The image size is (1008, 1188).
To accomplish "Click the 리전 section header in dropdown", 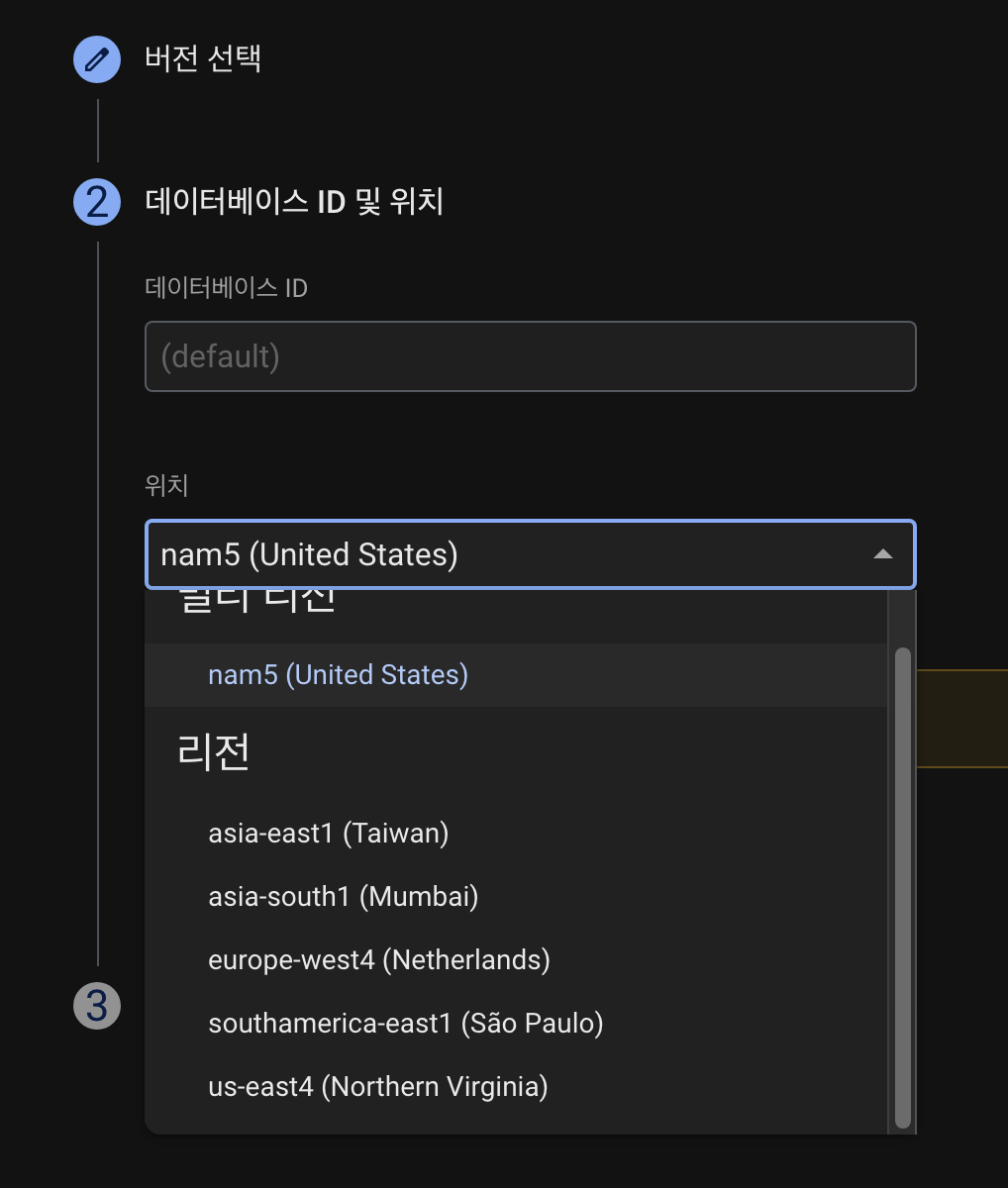I will tap(214, 752).
